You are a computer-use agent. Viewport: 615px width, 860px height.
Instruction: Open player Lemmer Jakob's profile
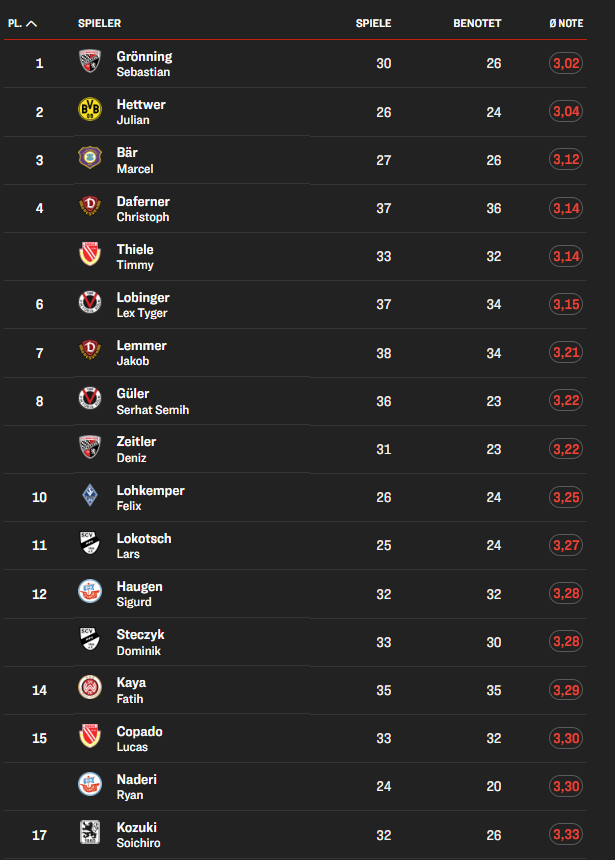point(140,352)
